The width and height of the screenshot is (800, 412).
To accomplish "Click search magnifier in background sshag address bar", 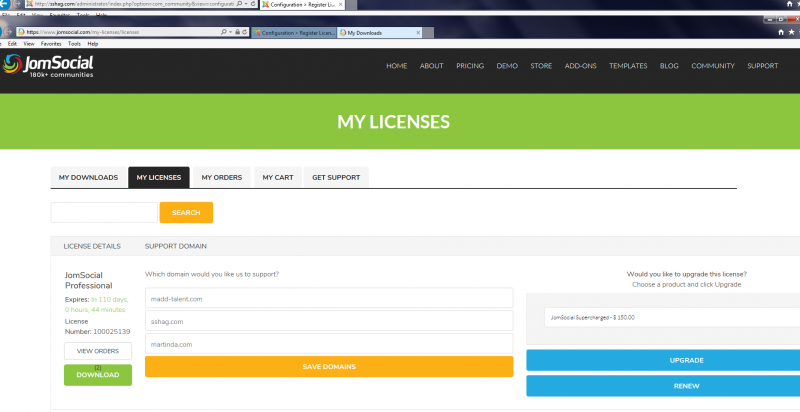I will [239, 4].
